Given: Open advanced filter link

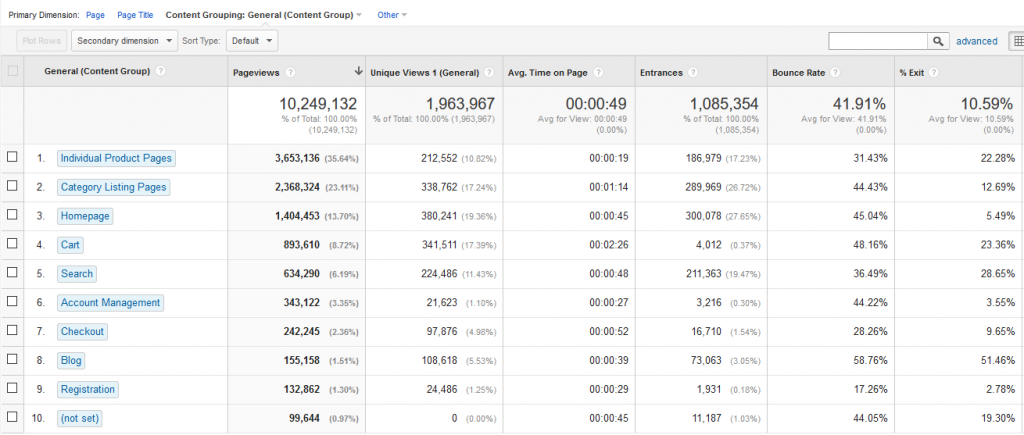Looking at the screenshot, I should (x=976, y=41).
